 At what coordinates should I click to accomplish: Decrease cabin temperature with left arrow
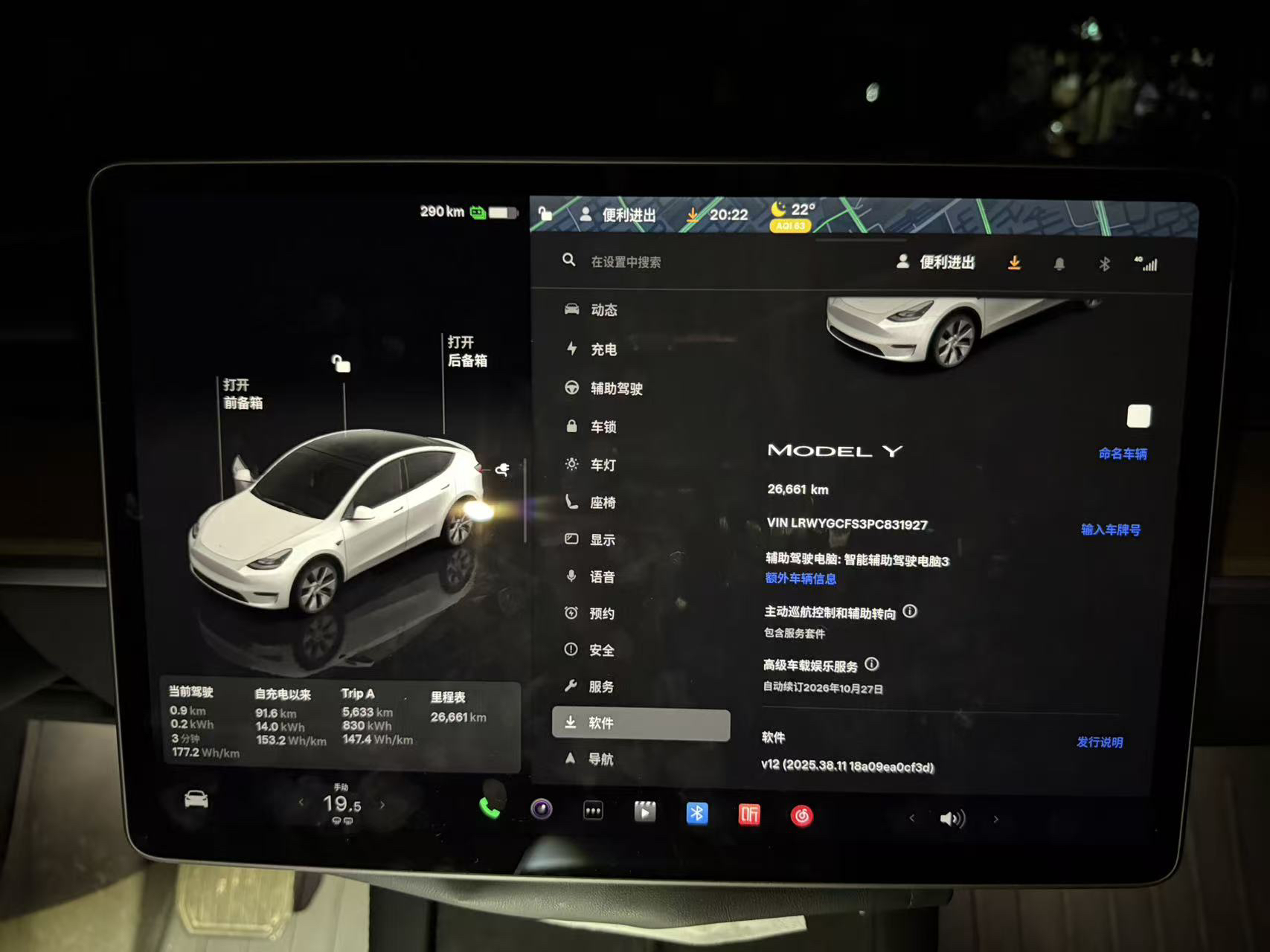coord(301,803)
